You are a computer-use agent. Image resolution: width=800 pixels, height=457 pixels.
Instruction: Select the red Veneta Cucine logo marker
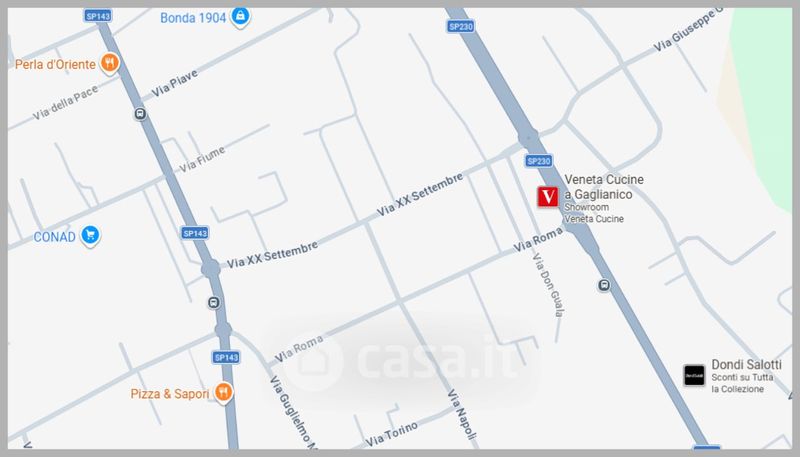pos(547,196)
